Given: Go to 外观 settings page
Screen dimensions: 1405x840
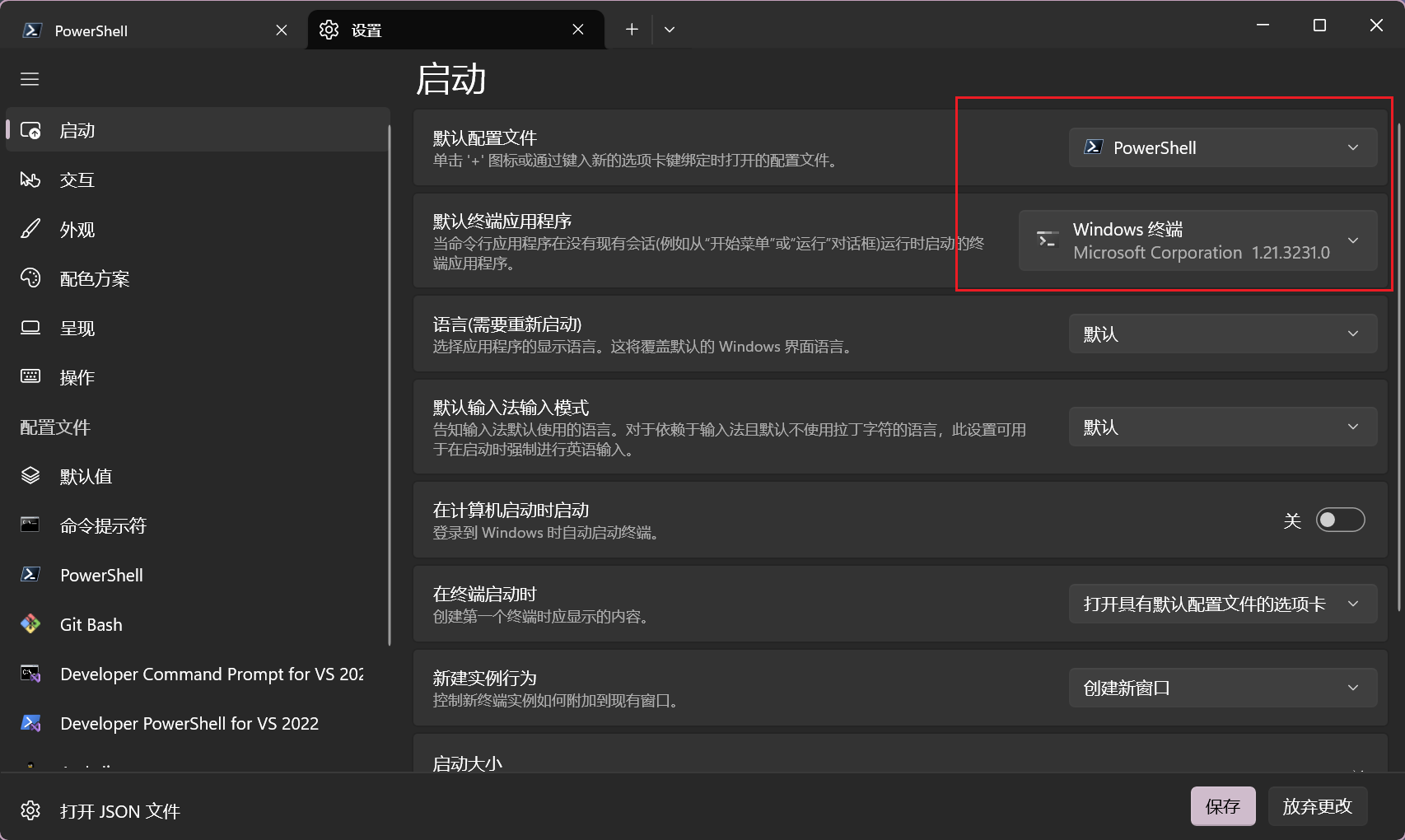Looking at the screenshot, I should (x=197, y=229).
